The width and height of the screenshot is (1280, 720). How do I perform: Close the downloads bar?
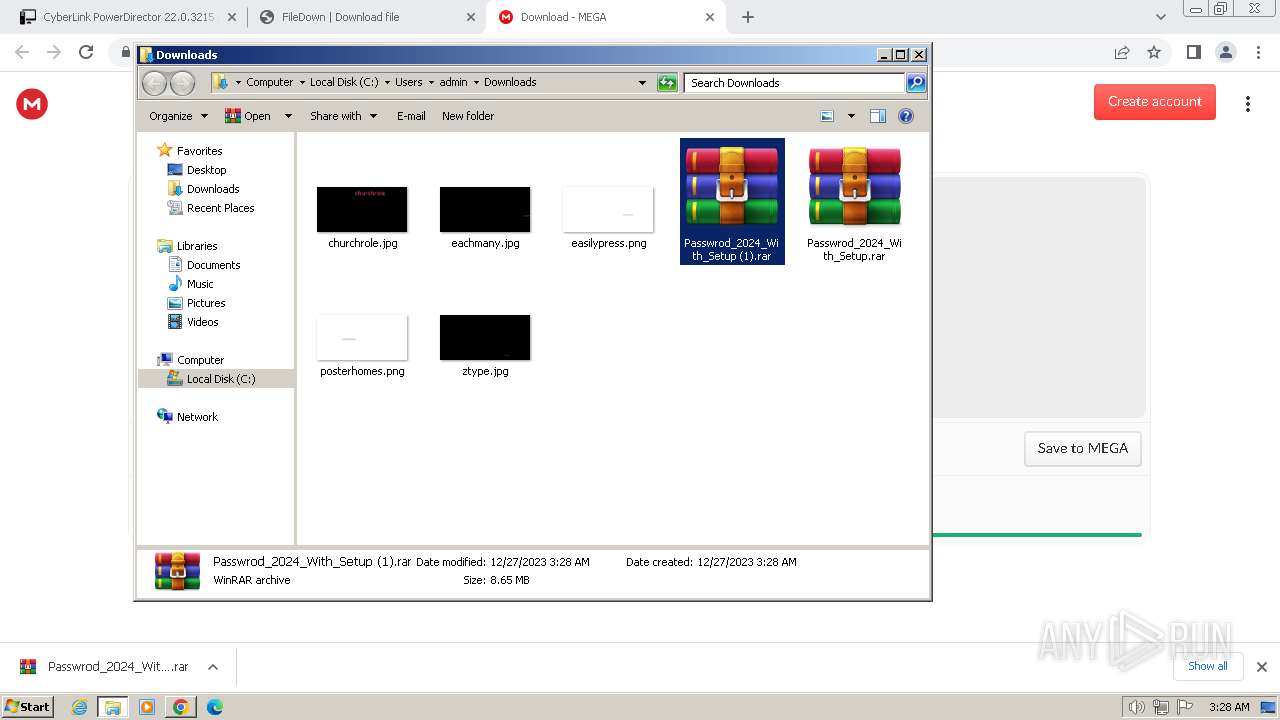click(1262, 667)
